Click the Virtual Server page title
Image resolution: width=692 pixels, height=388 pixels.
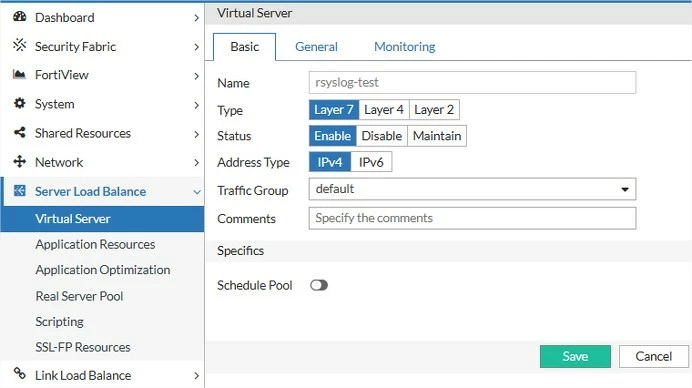pos(255,13)
